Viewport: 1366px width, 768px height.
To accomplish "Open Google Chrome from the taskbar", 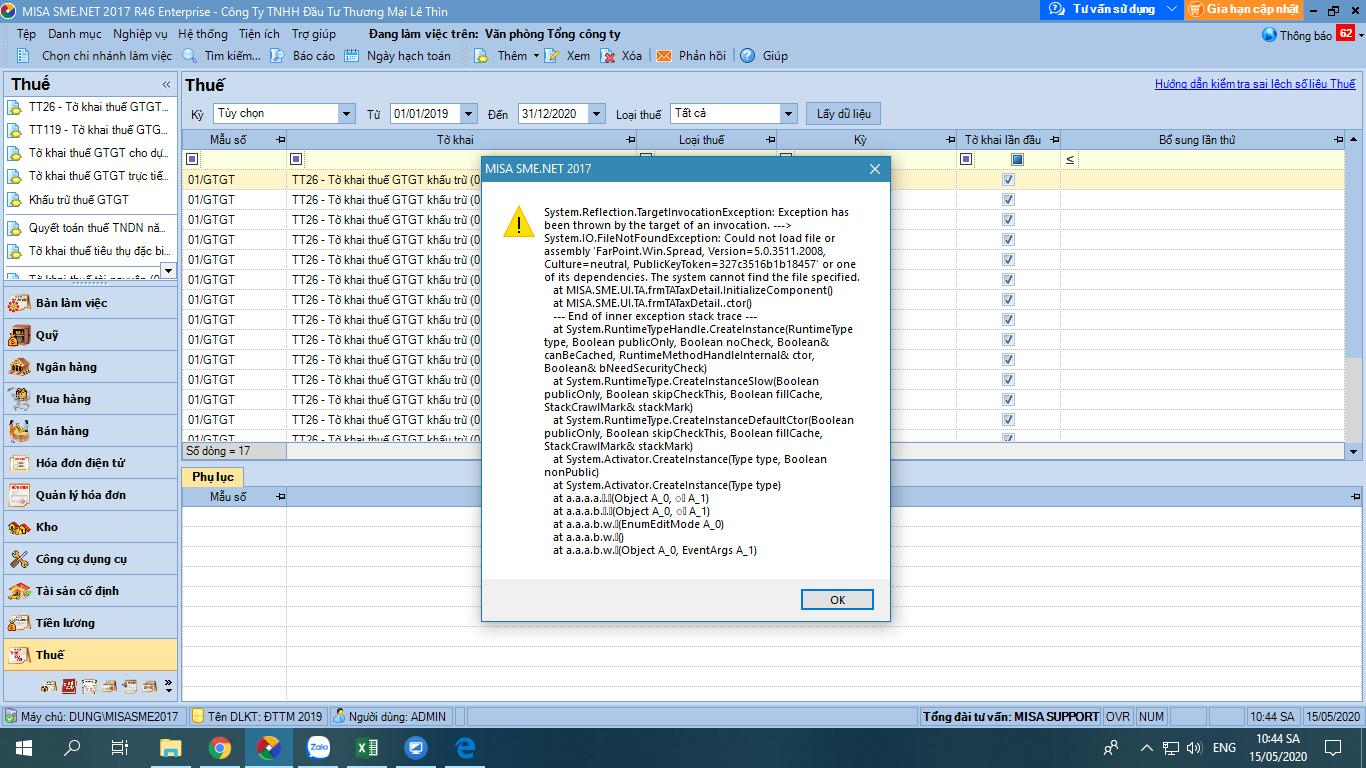I will click(x=220, y=748).
